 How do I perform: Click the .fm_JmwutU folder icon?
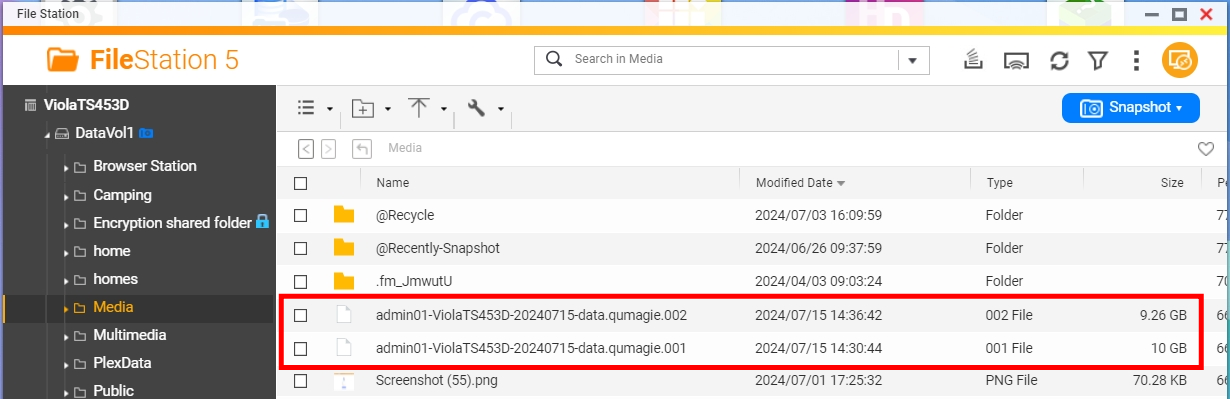pyautogui.click(x=344, y=281)
